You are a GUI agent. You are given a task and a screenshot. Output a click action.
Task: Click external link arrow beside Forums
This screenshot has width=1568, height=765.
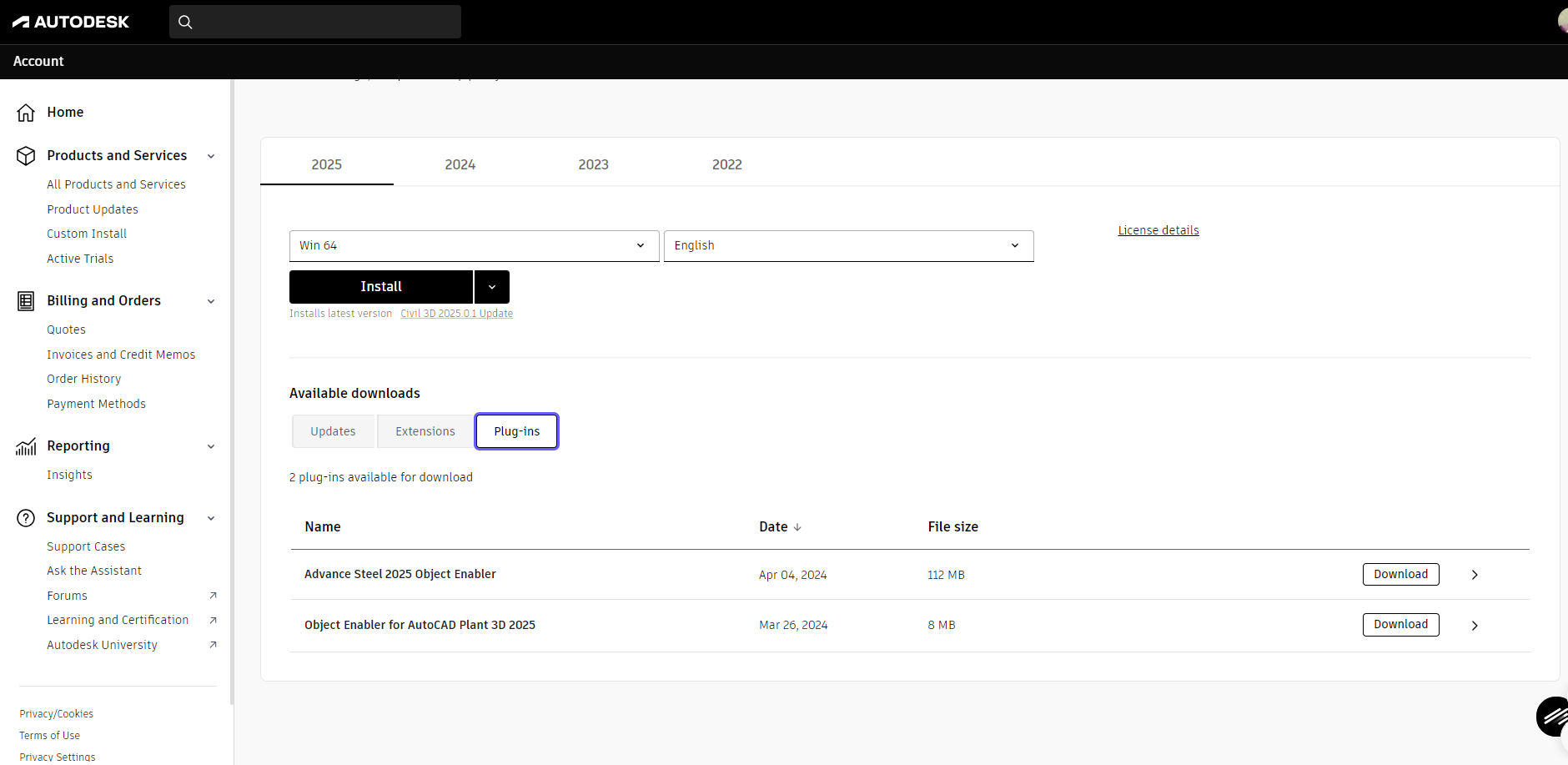(x=213, y=596)
